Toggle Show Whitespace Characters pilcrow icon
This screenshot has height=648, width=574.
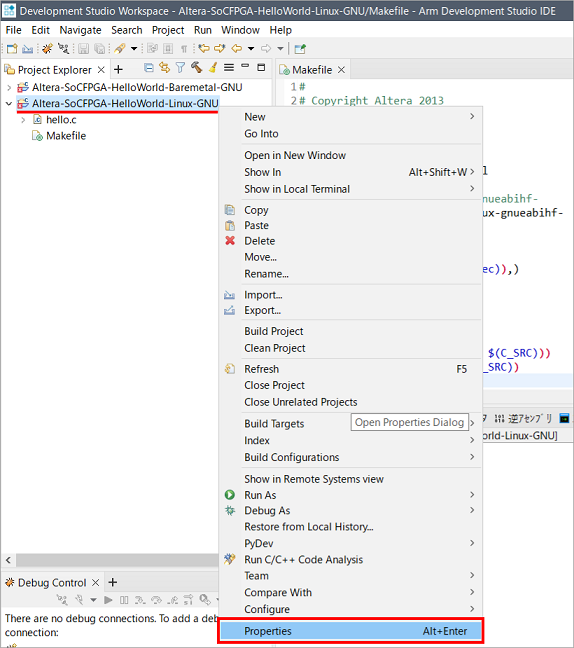pyautogui.click(x=184, y=49)
